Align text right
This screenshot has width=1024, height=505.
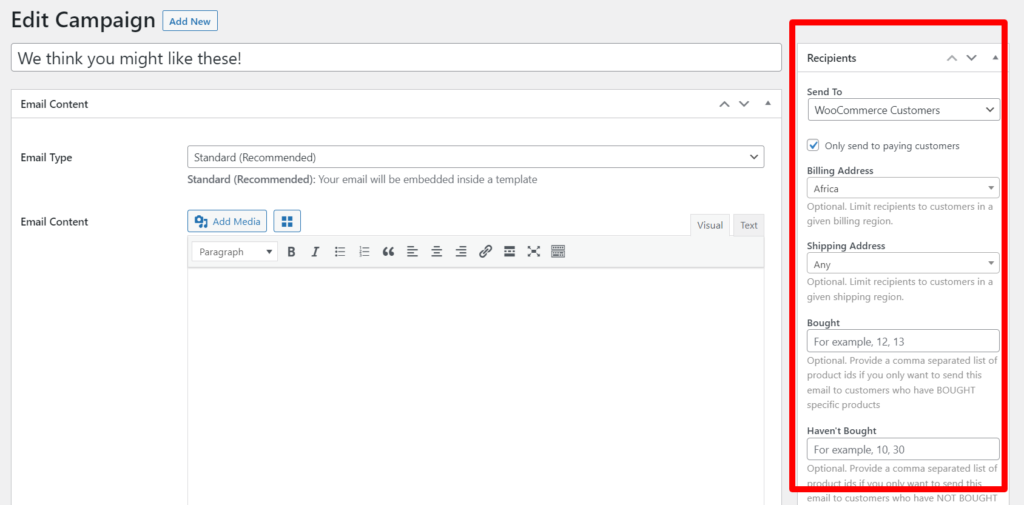coord(461,252)
